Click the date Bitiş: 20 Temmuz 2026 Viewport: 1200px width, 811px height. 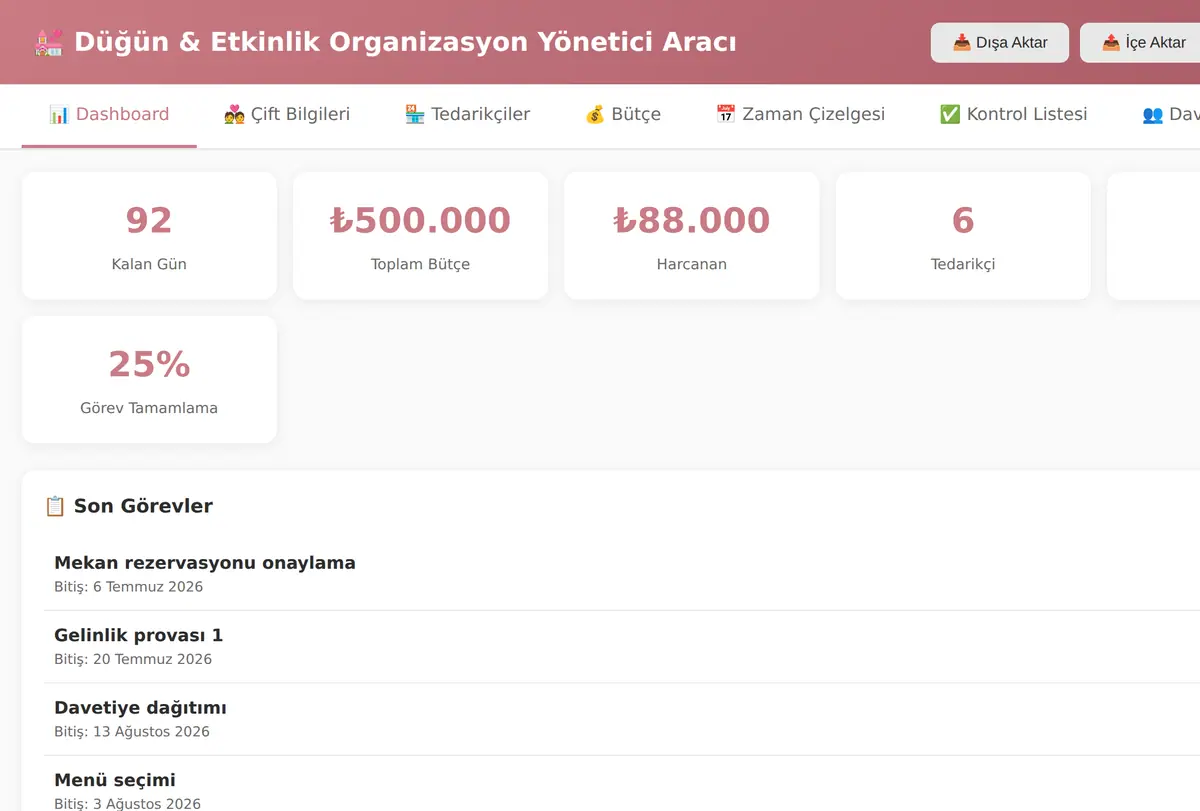pos(133,659)
